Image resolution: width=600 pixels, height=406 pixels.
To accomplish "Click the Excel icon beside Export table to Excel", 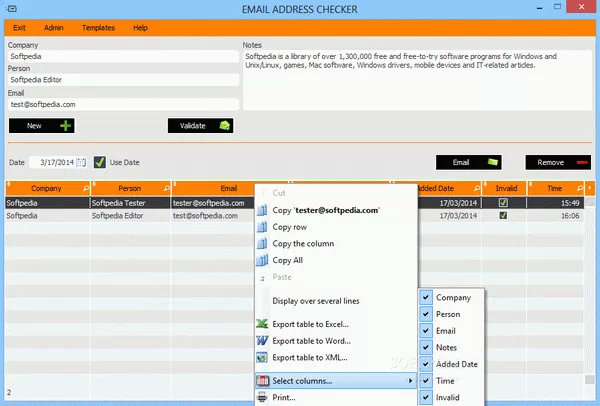I will pos(262,324).
